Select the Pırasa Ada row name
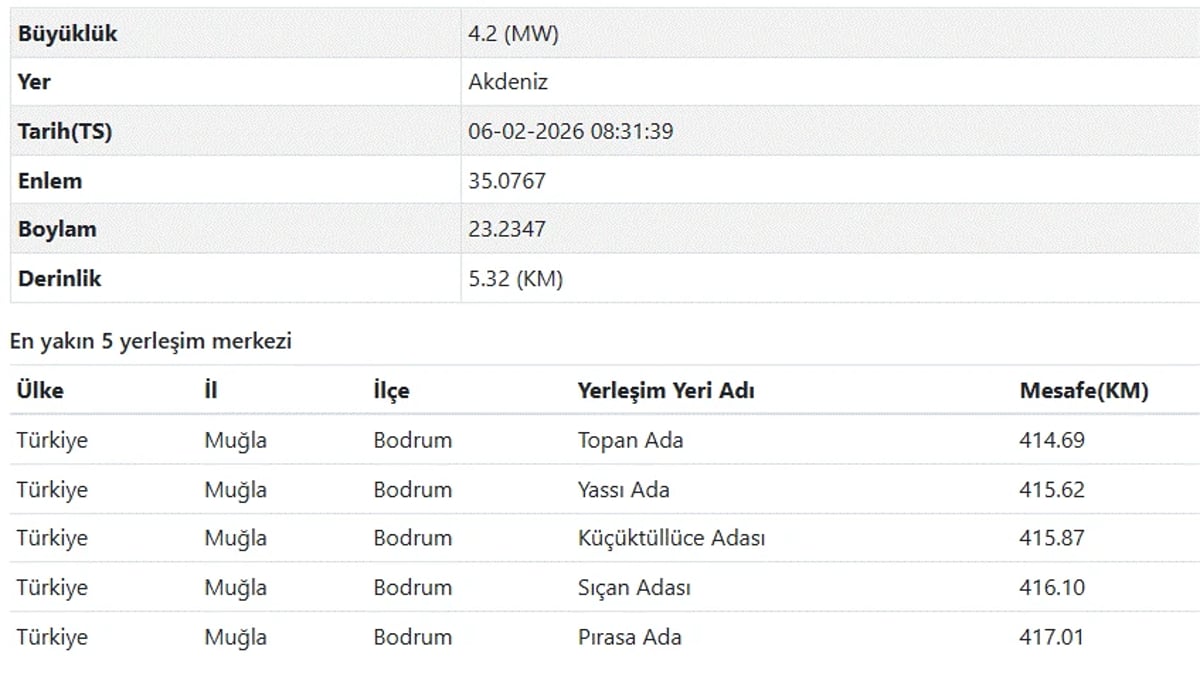 630,637
